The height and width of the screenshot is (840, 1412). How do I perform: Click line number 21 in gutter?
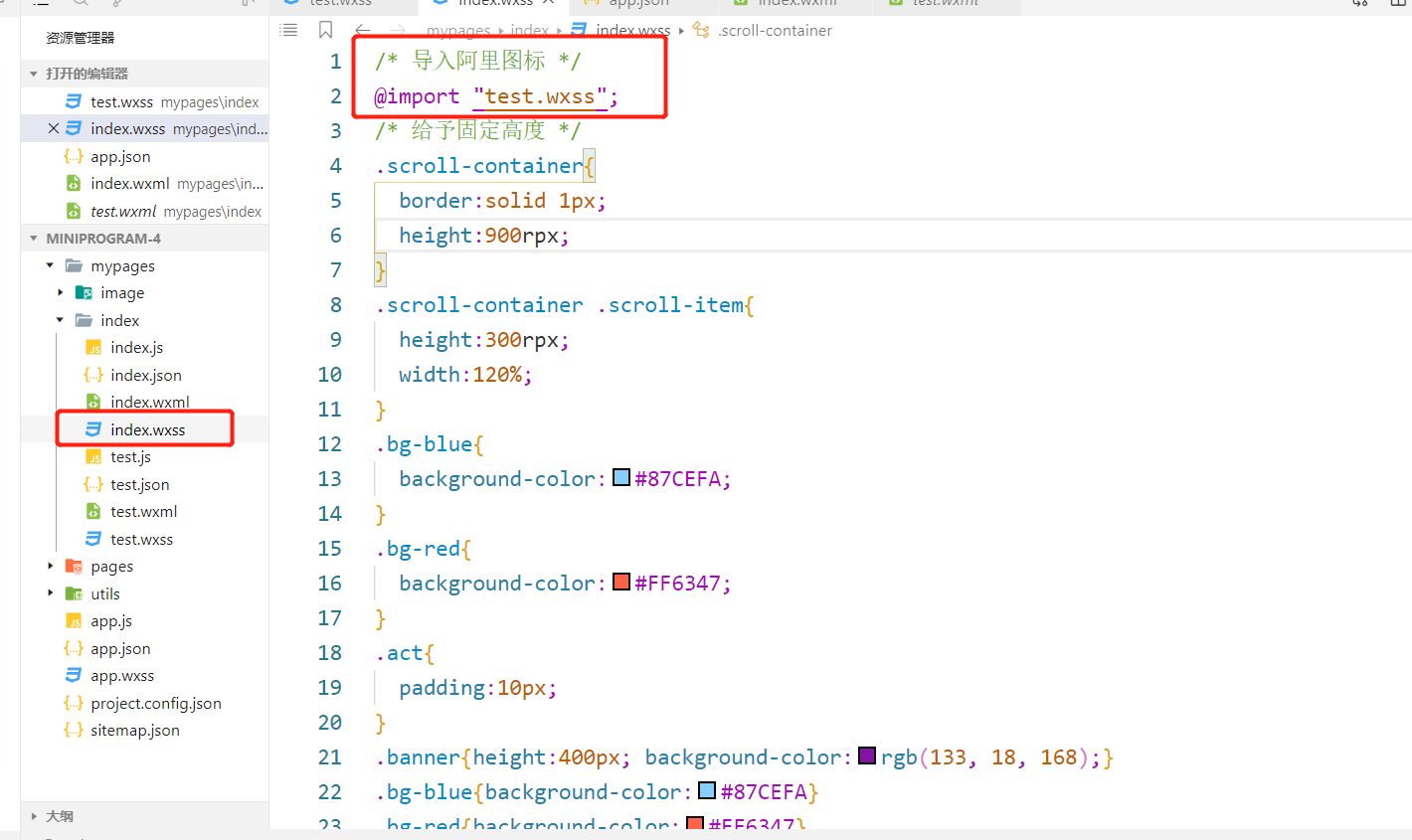(330, 757)
